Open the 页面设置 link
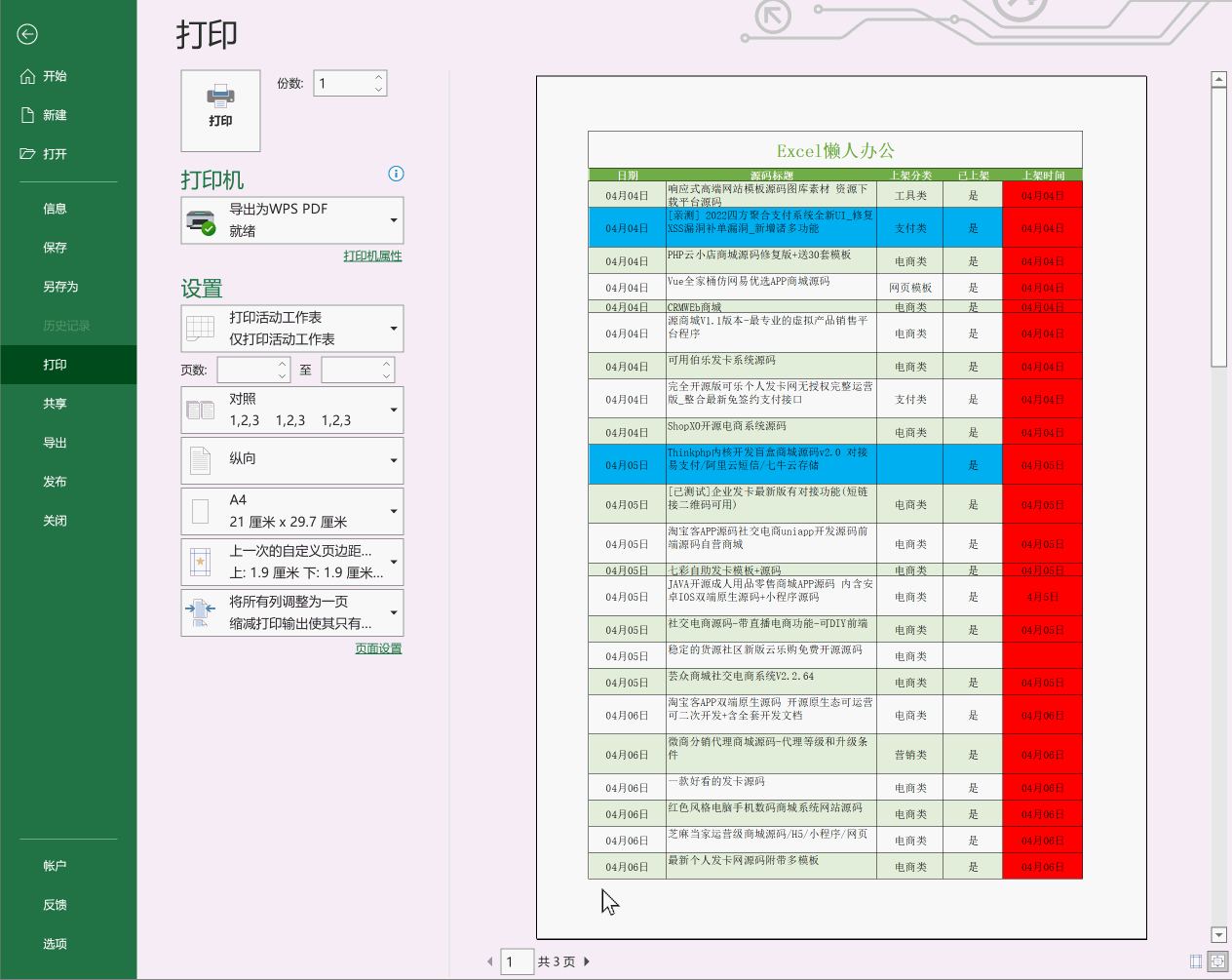 tap(378, 648)
